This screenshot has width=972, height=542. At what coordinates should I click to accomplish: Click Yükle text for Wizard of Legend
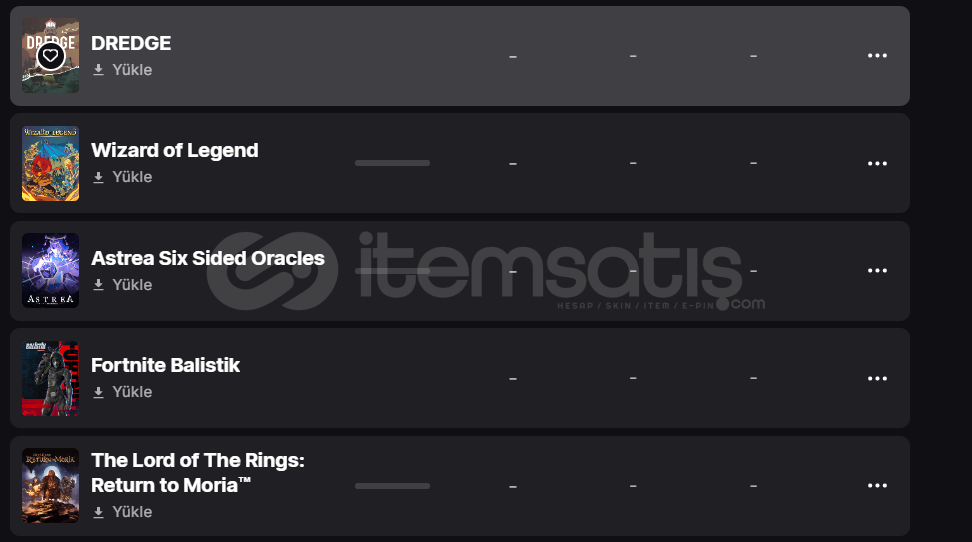(132, 177)
